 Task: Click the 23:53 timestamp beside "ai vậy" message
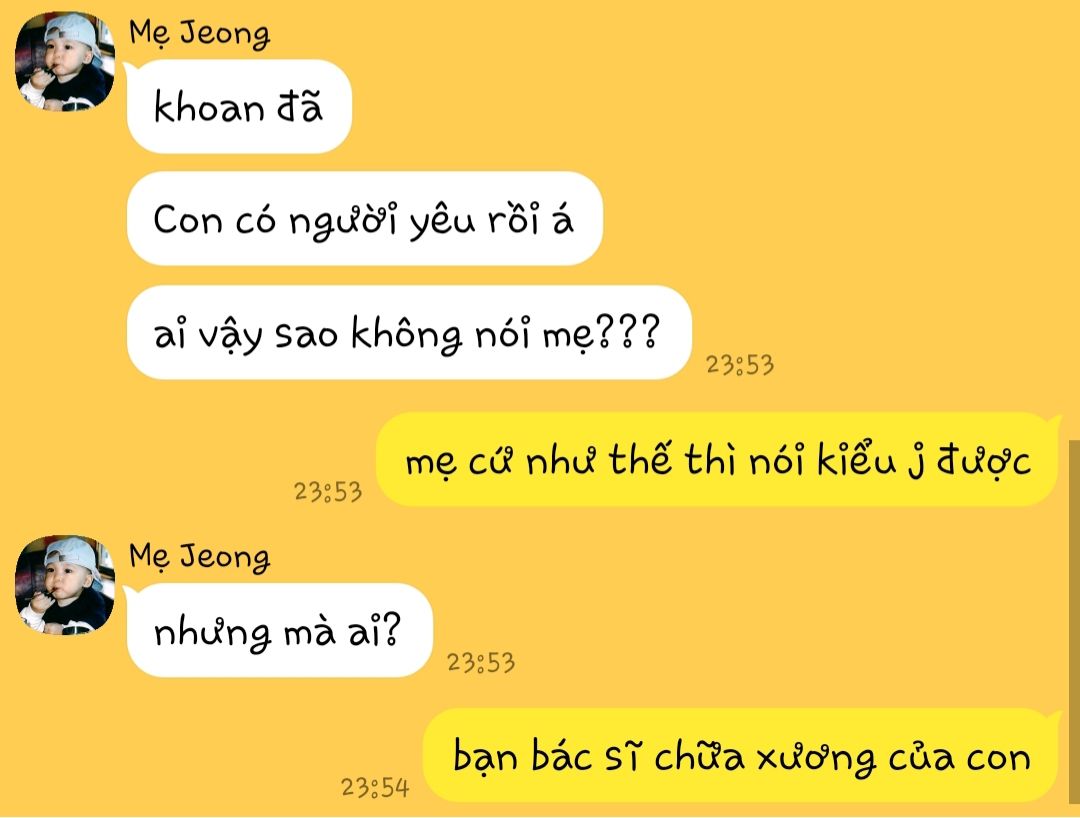tap(740, 365)
